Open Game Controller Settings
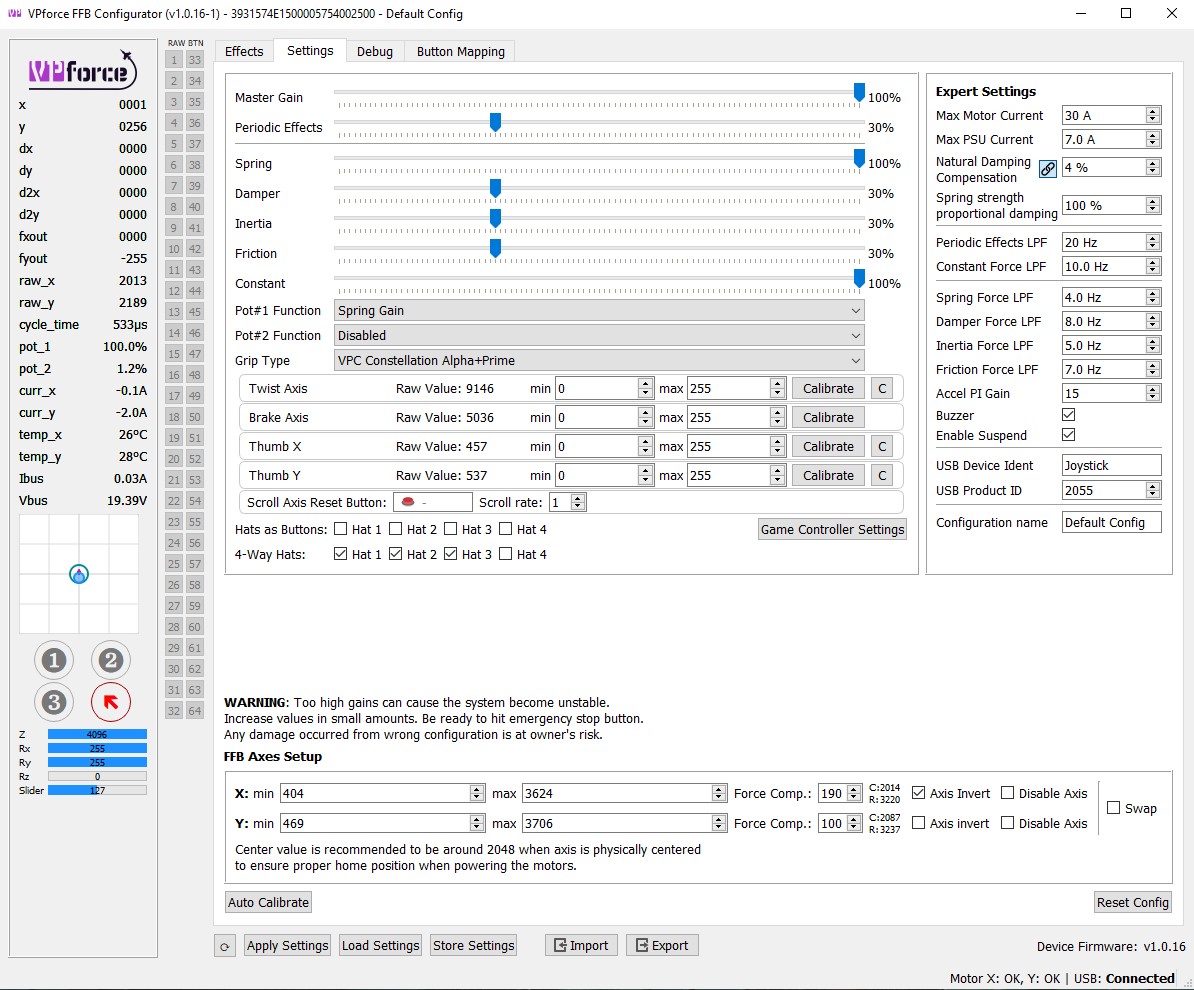 coord(832,529)
